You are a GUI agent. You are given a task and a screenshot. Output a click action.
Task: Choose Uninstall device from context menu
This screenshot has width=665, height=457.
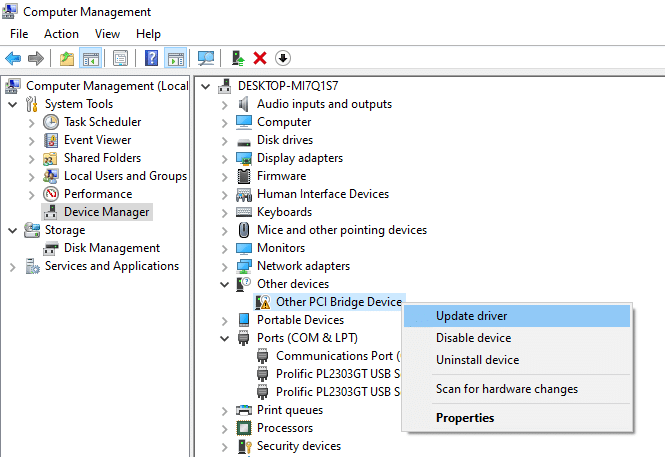click(x=517, y=360)
